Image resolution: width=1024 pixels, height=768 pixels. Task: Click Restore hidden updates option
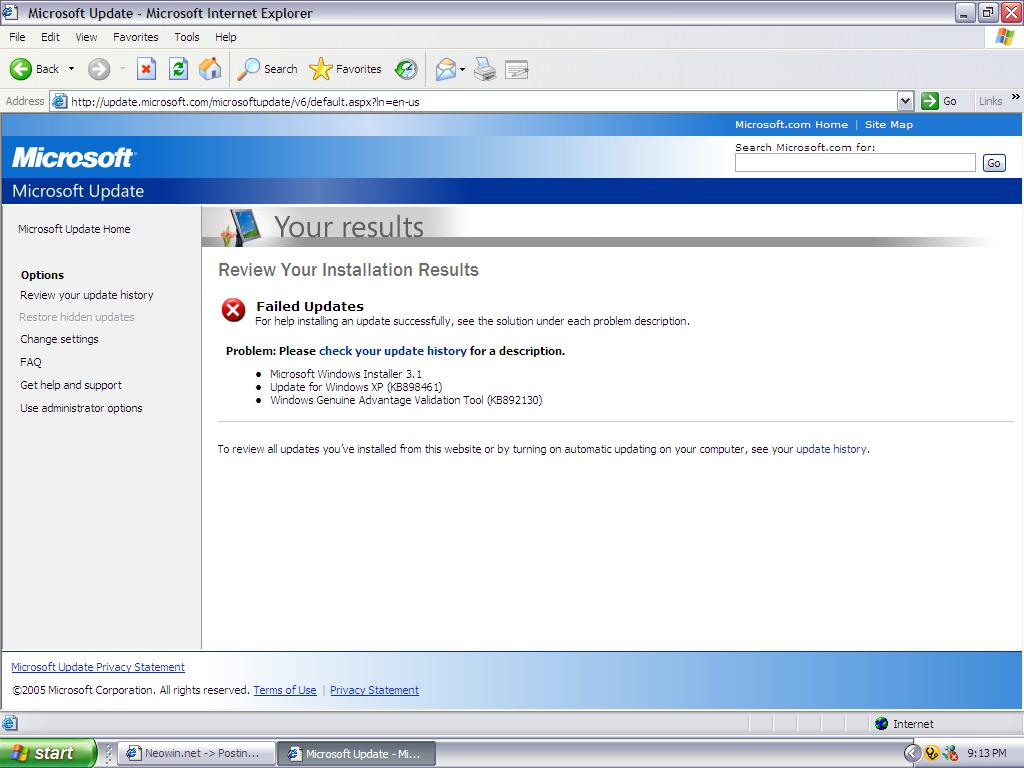(x=76, y=317)
